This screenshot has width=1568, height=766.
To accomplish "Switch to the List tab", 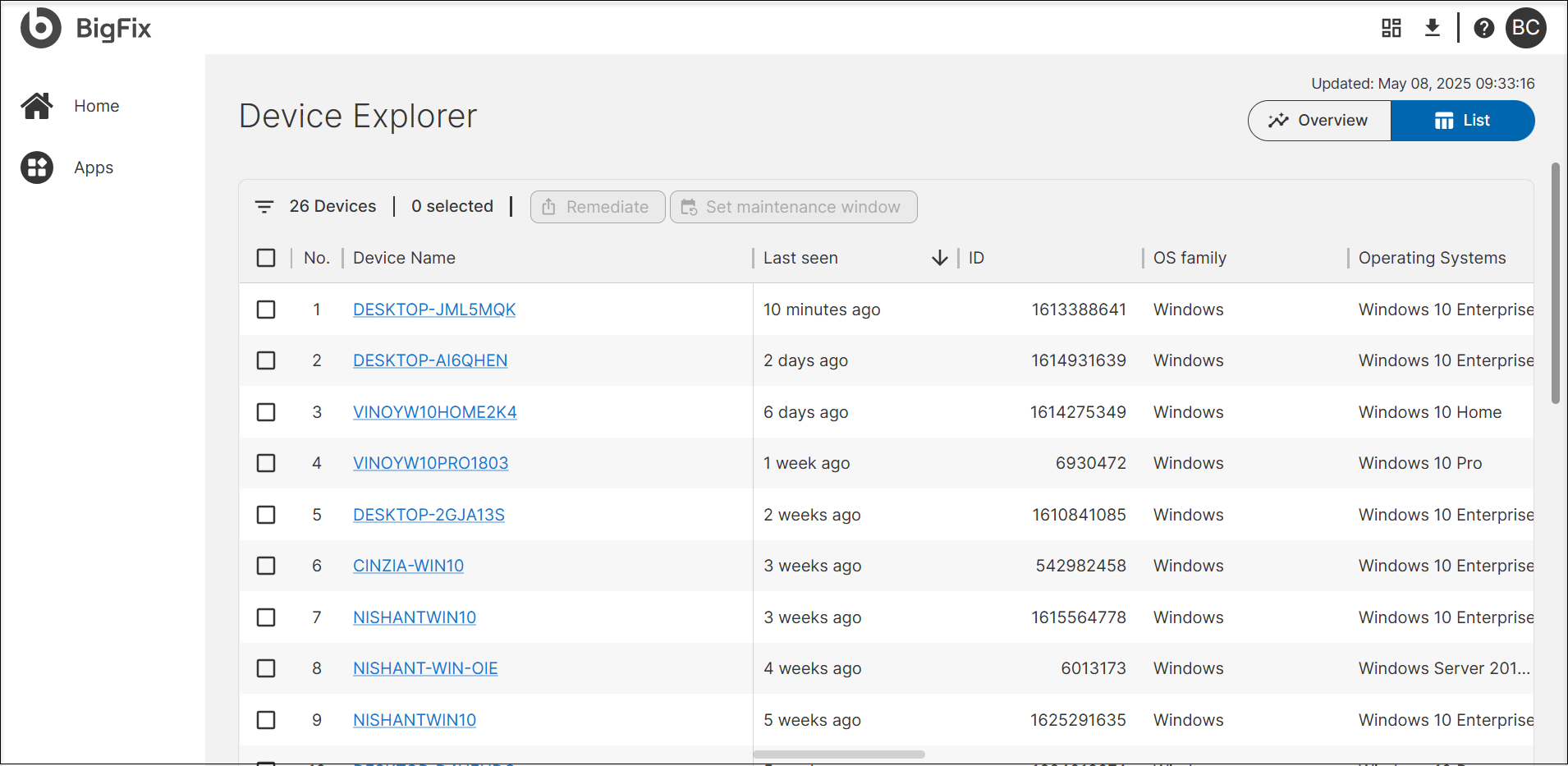I will pyautogui.click(x=1463, y=120).
